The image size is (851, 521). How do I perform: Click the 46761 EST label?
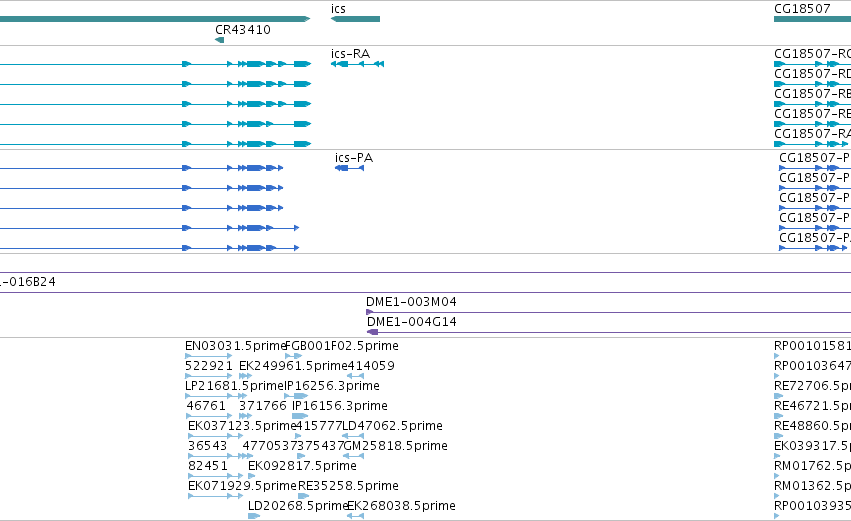pyautogui.click(x=206, y=406)
